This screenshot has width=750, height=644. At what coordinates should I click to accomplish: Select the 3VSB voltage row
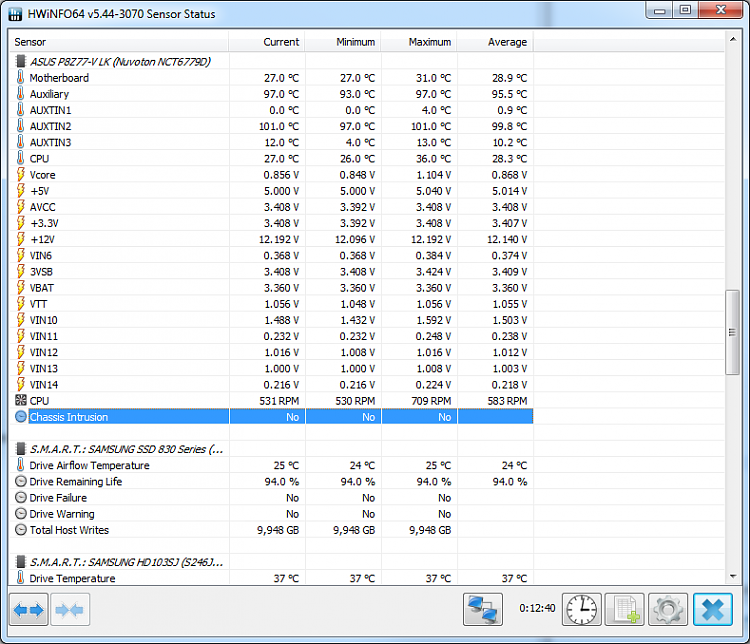[271, 271]
